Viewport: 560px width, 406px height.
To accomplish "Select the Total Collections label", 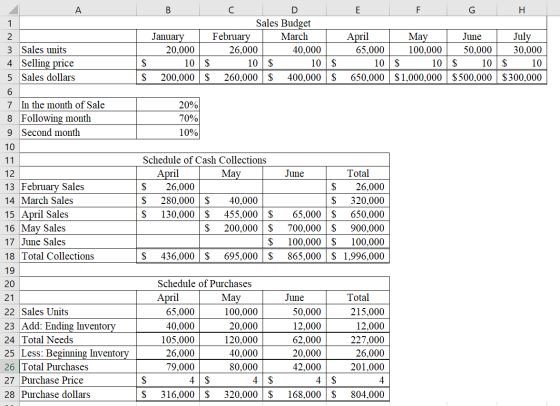I will (78, 256).
